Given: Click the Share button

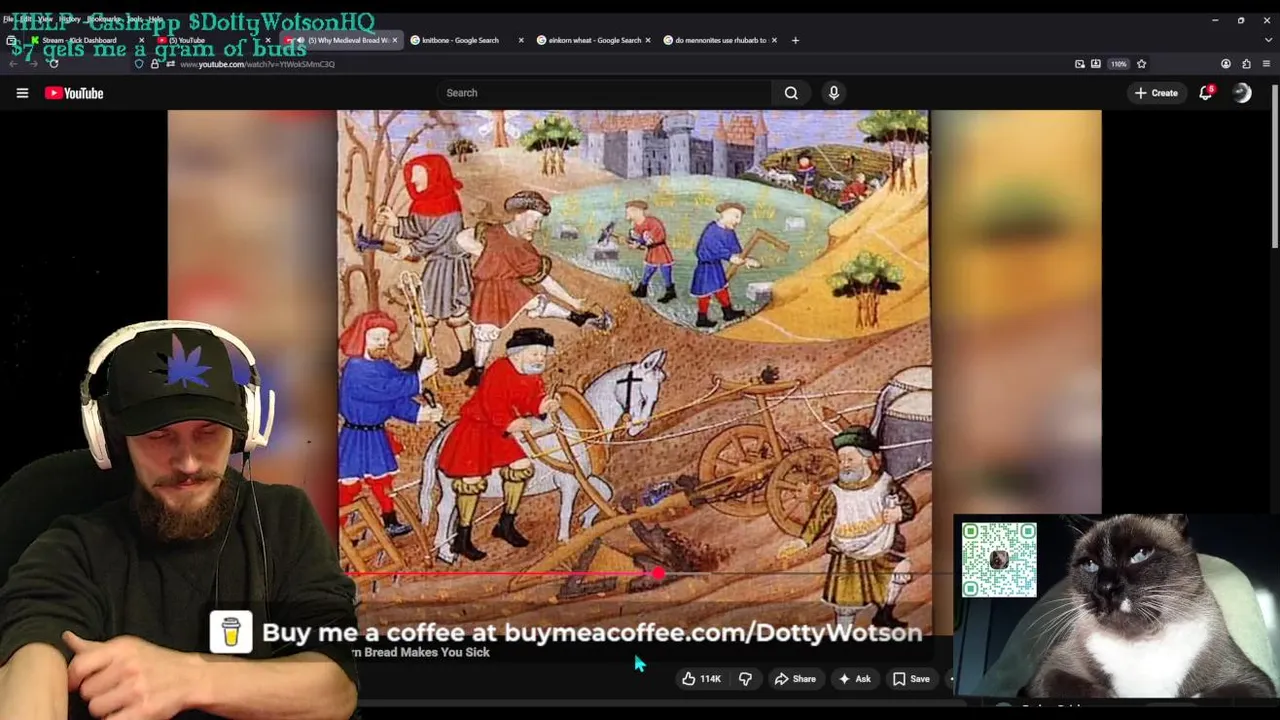Looking at the screenshot, I should [795, 679].
